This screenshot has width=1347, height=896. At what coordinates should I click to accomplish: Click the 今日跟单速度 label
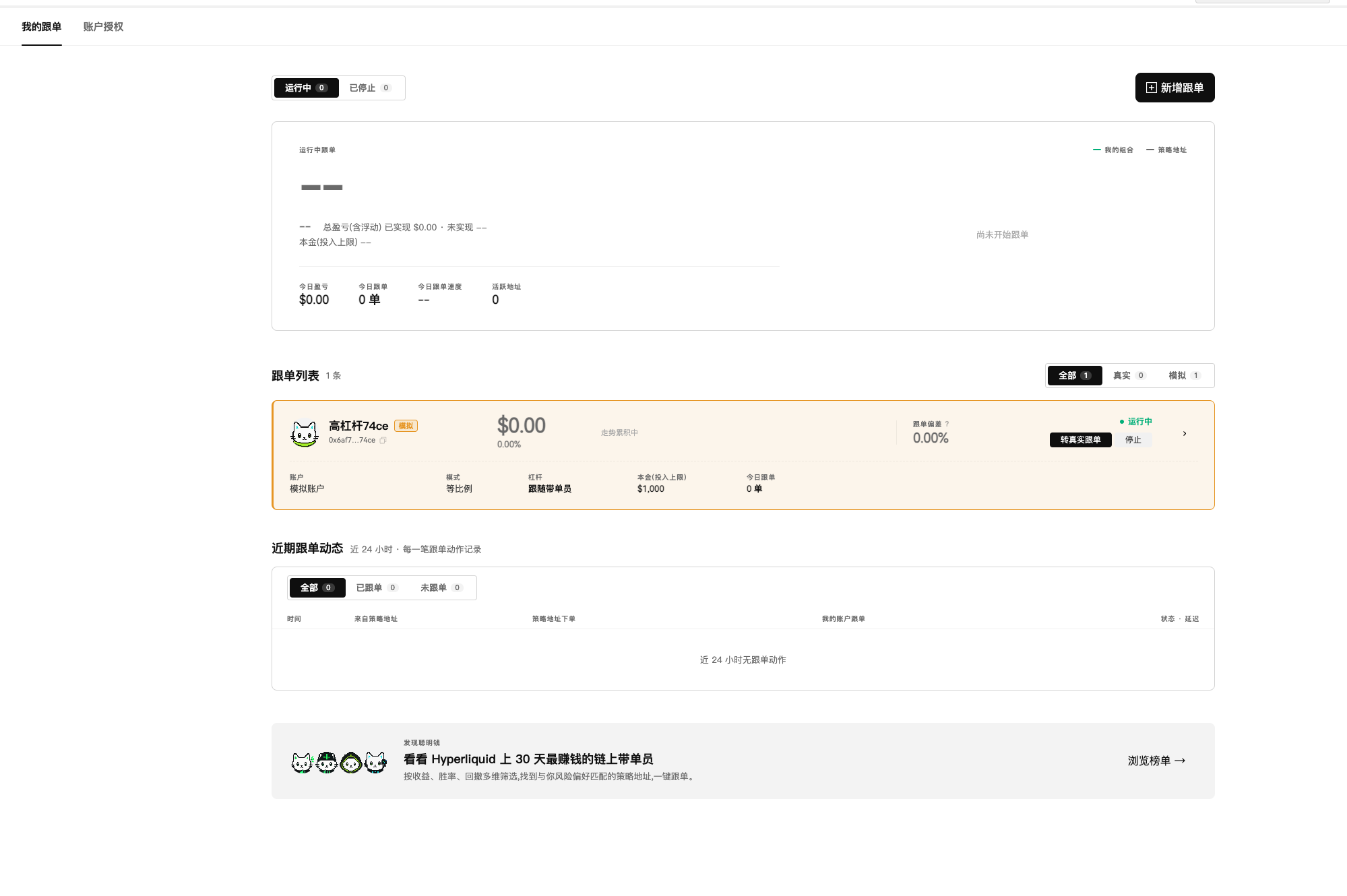(x=440, y=286)
